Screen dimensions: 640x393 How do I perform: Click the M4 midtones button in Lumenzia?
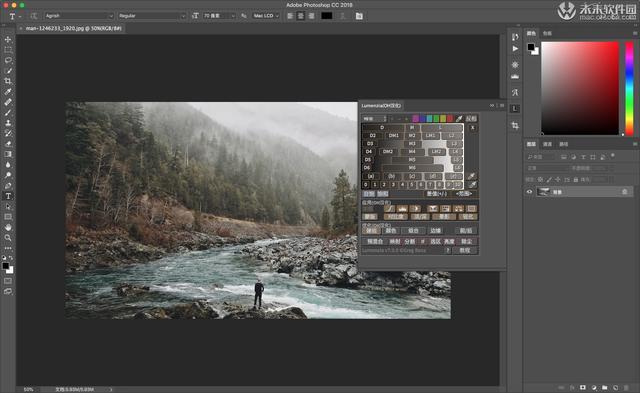pos(412,151)
